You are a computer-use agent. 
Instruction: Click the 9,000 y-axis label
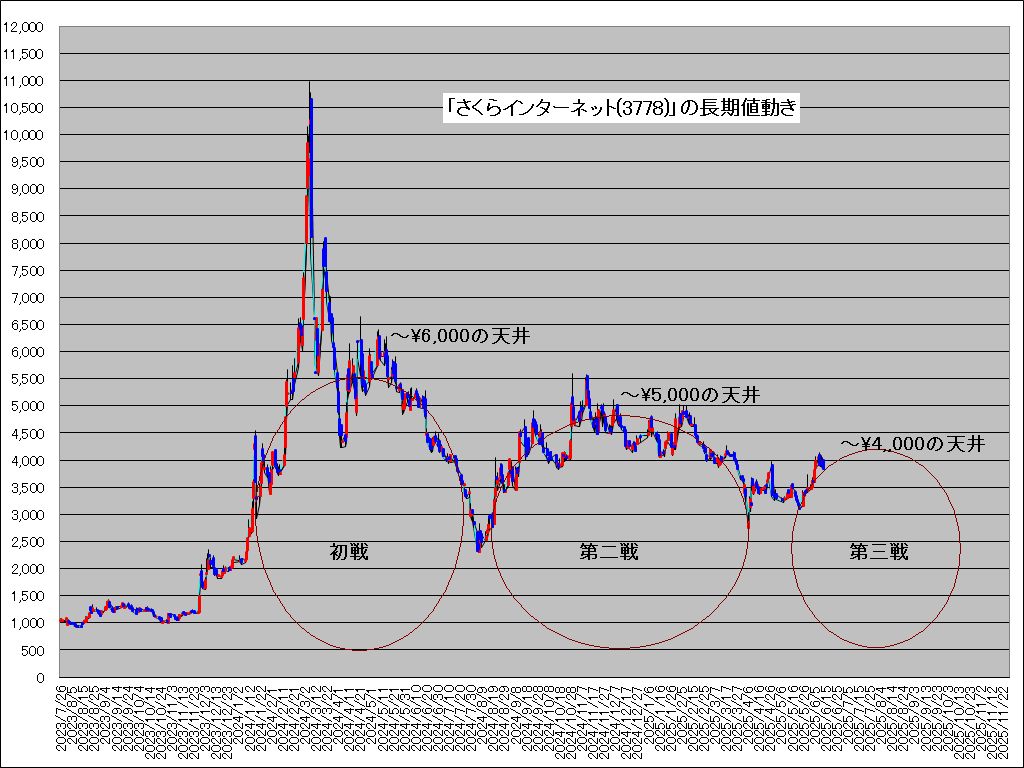[27, 189]
